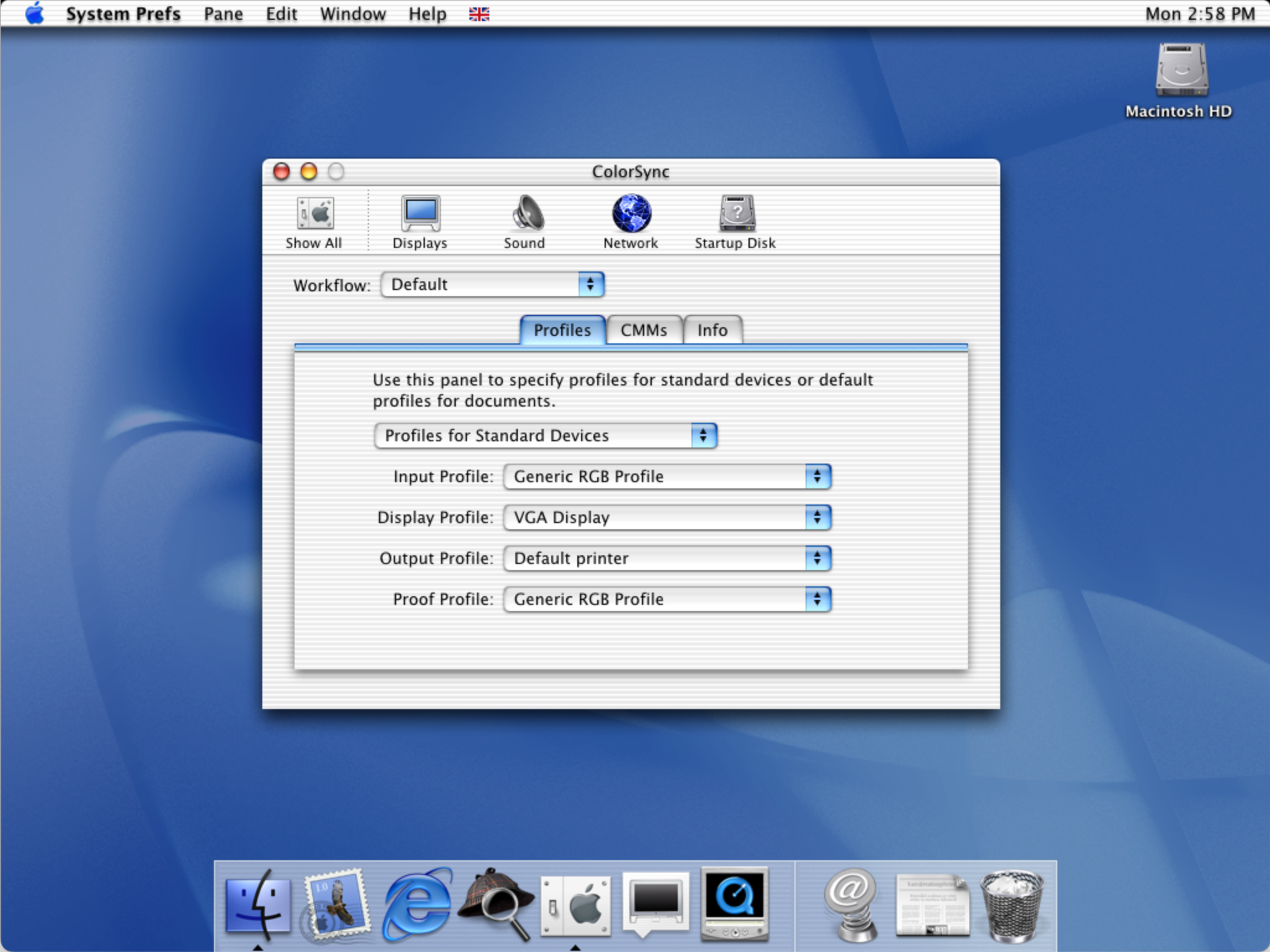
Task: Open the Macintosh HD desktop icon
Action: pyautogui.click(x=1179, y=81)
